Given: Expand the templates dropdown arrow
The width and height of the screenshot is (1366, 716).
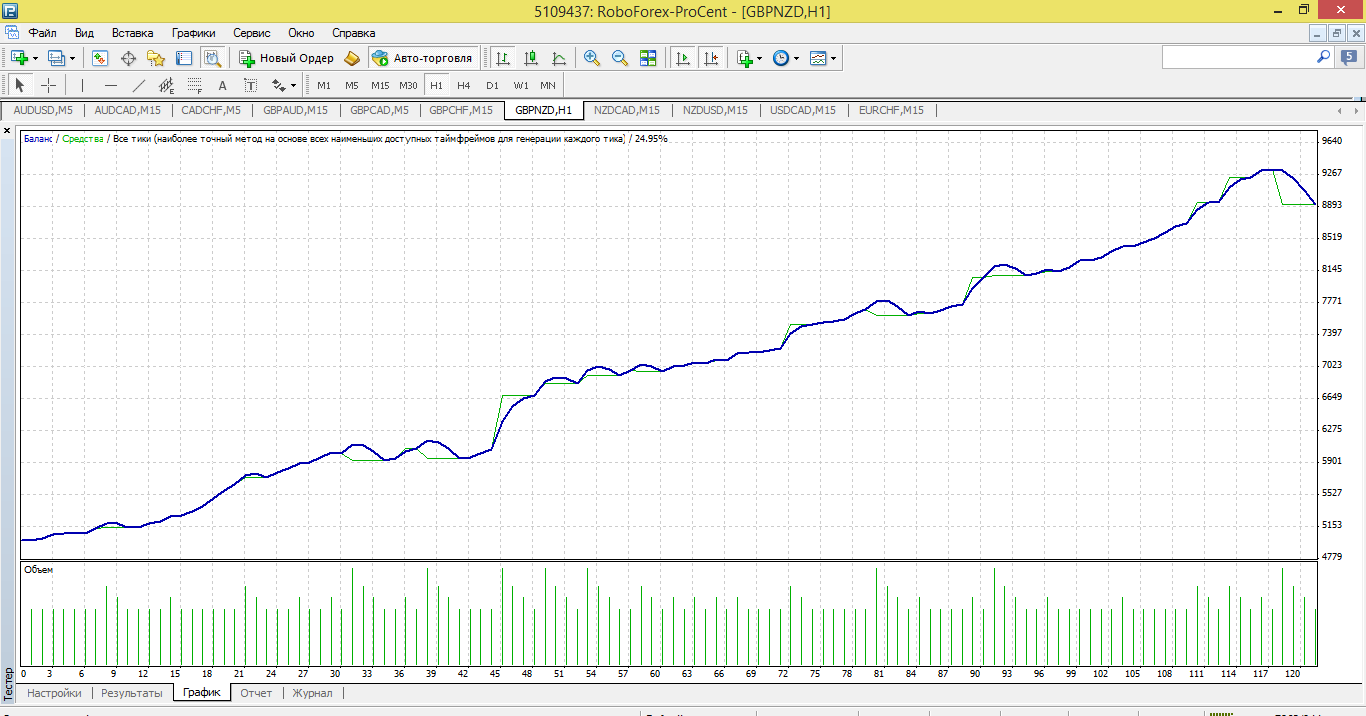Looking at the screenshot, I should tap(833, 59).
